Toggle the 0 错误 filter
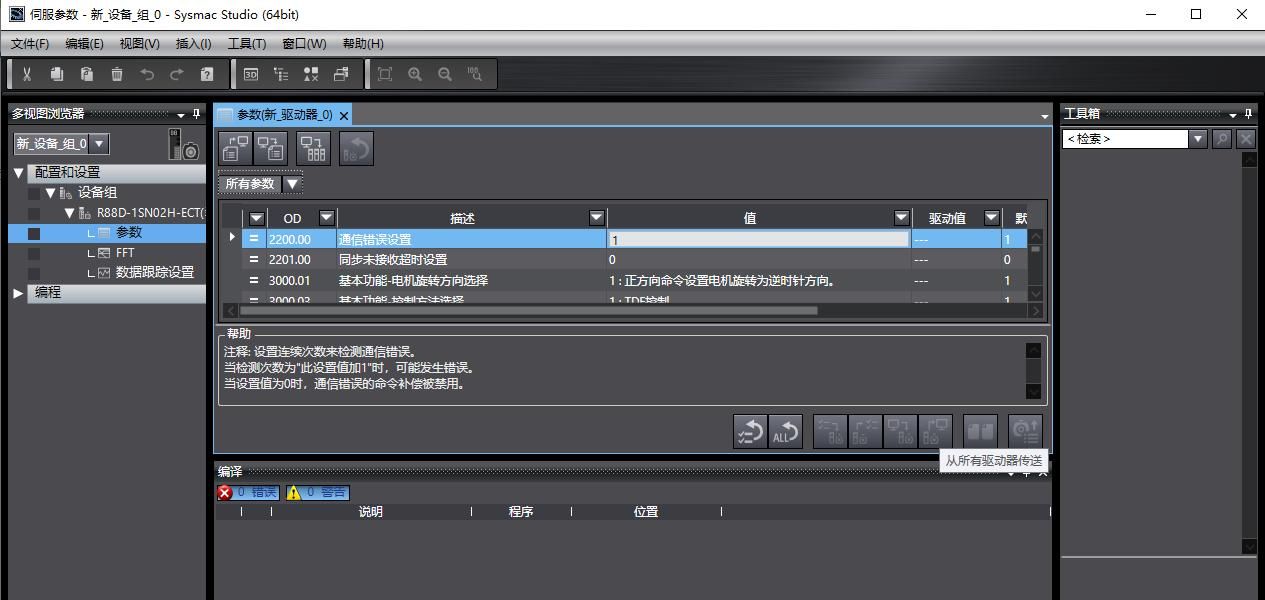 click(x=248, y=492)
